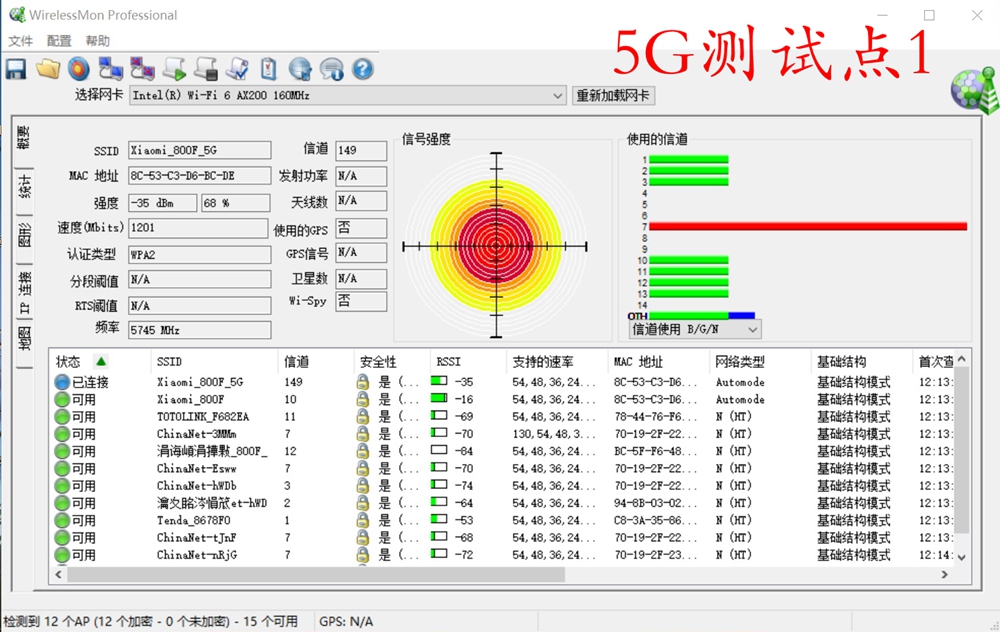Stop logging with the scroll stop icon
The width and height of the screenshot is (1000, 632).
coord(205,68)
